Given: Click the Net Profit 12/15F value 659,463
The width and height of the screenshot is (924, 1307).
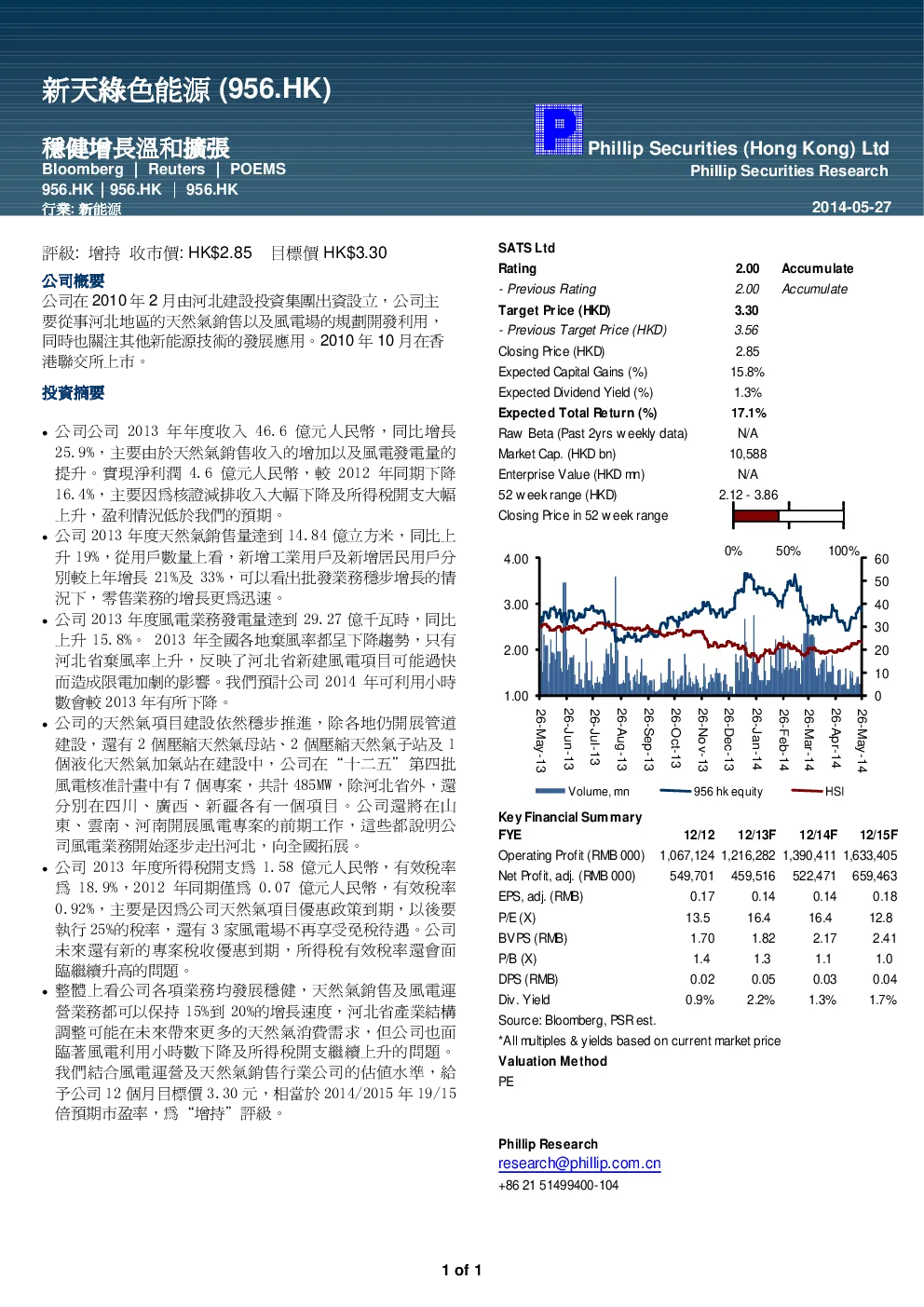Looking at the screenshot, I should [875, 876].
